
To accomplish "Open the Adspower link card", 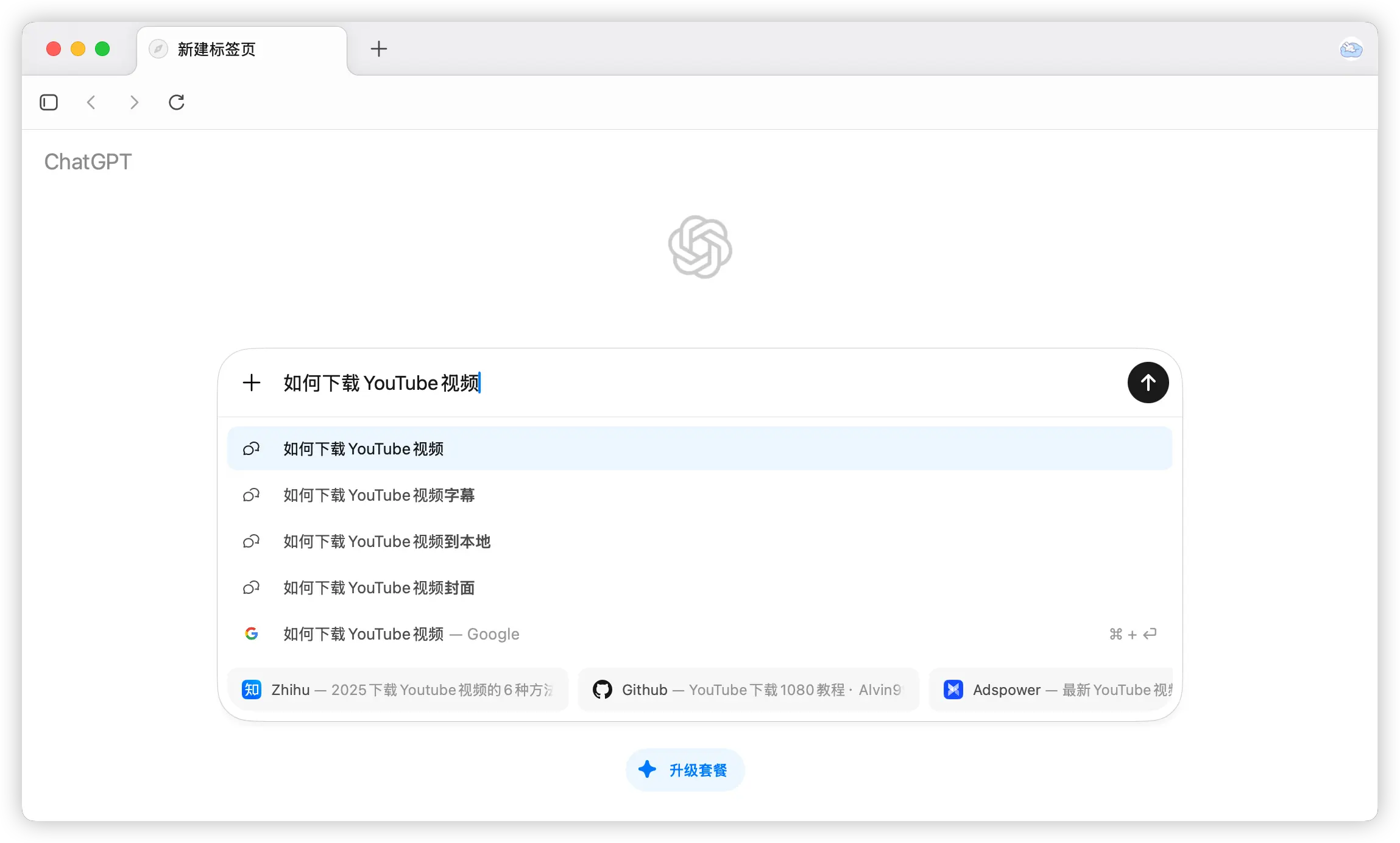I will click(1055, 690).
